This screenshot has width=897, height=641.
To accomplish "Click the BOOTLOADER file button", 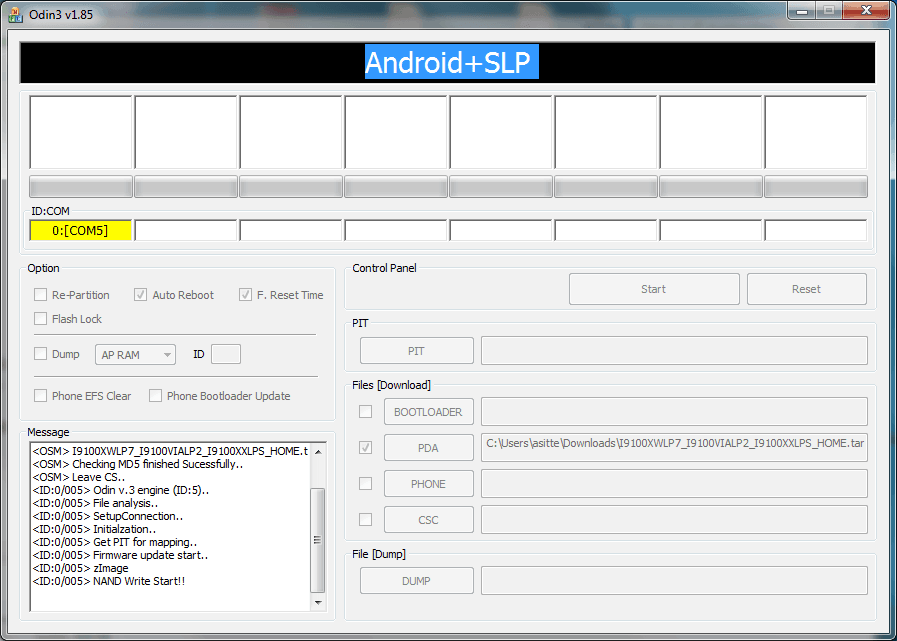I will tap(428, 411).
